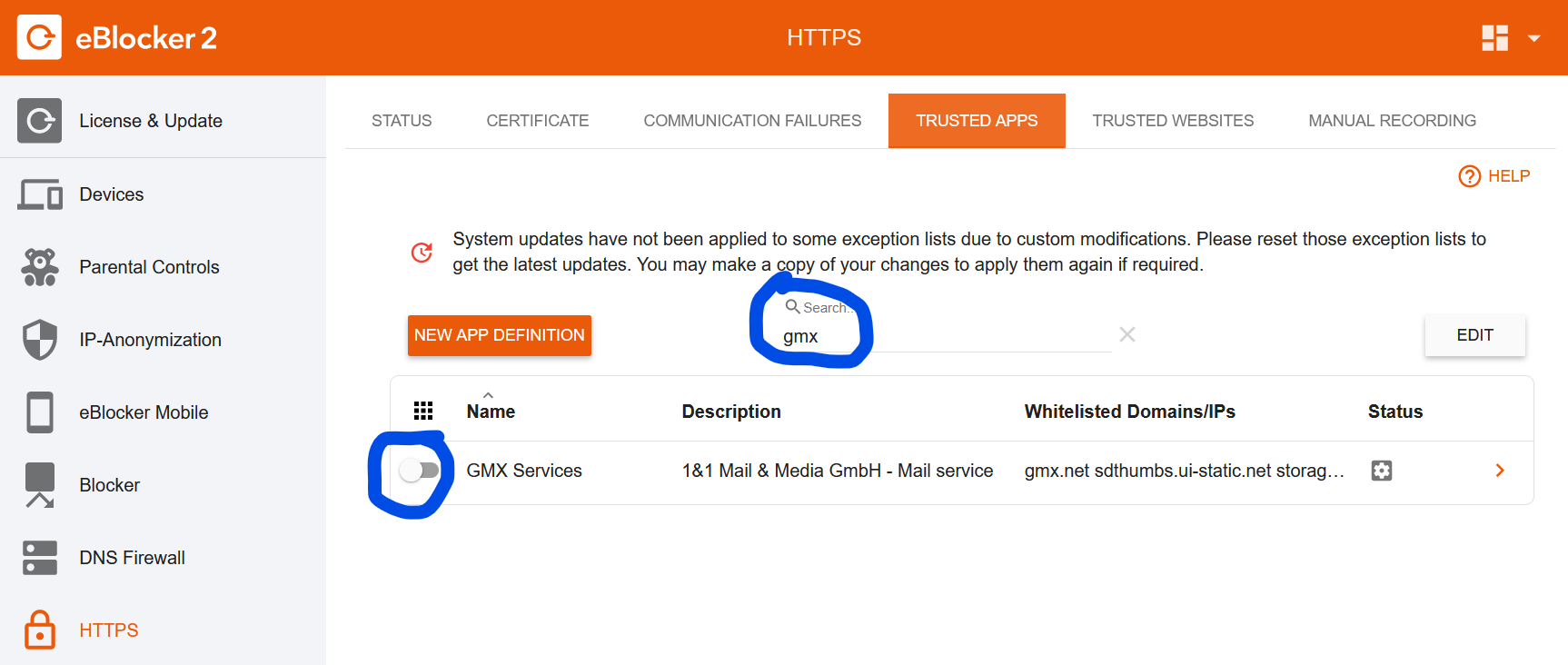The height and width of the screenshot is (665, 1568).
Task: Click the 1&1 Mail & Media description
Action: tap(838, 471)
